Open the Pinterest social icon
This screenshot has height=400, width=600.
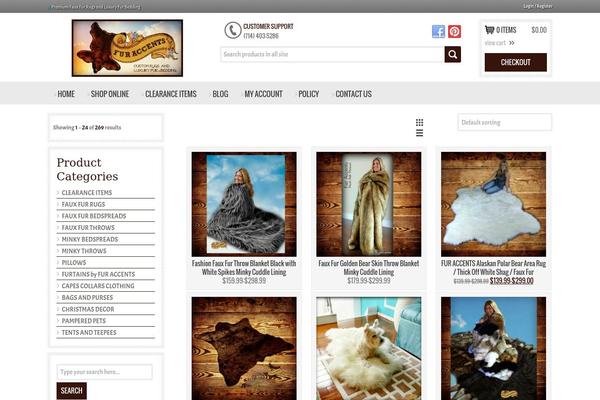(x=454, y=31)
